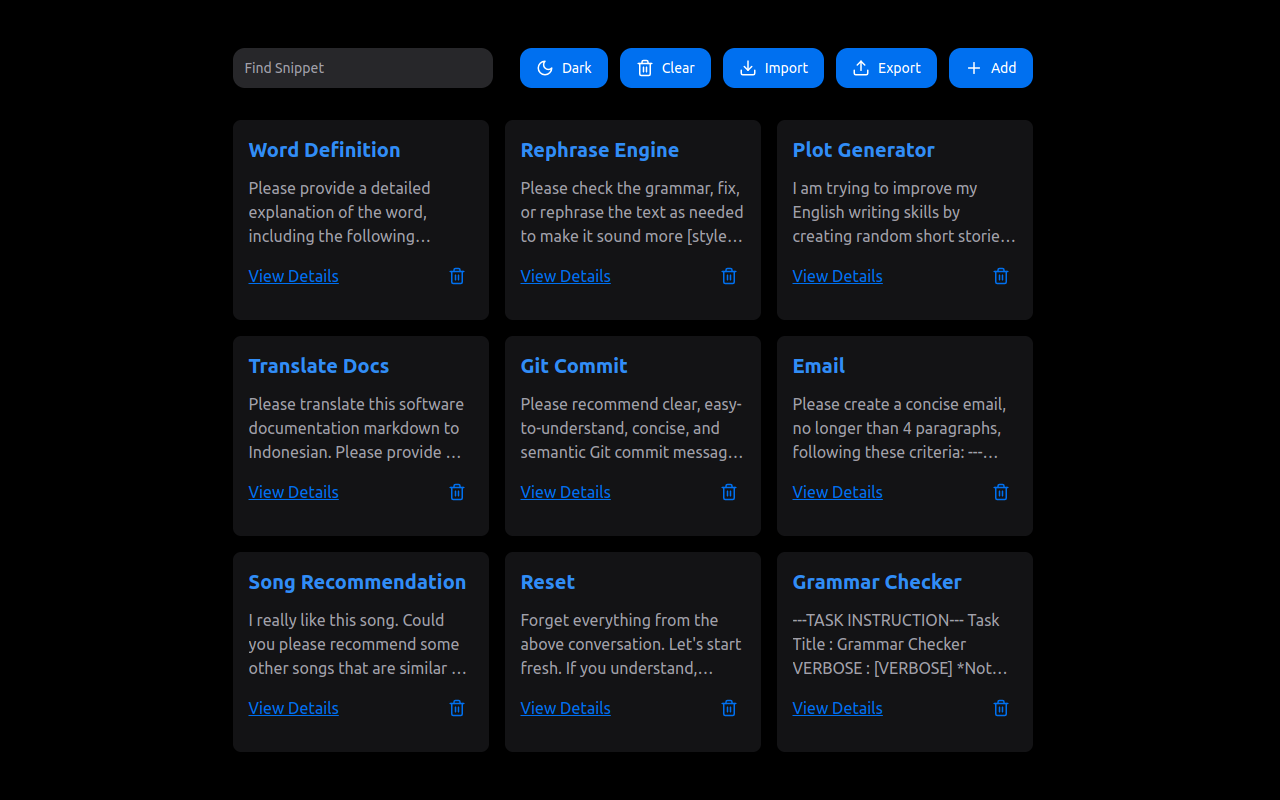Click the Git Commit card title
The height and width of the screenshot is (800, 1280).
(x=574, y=366)
